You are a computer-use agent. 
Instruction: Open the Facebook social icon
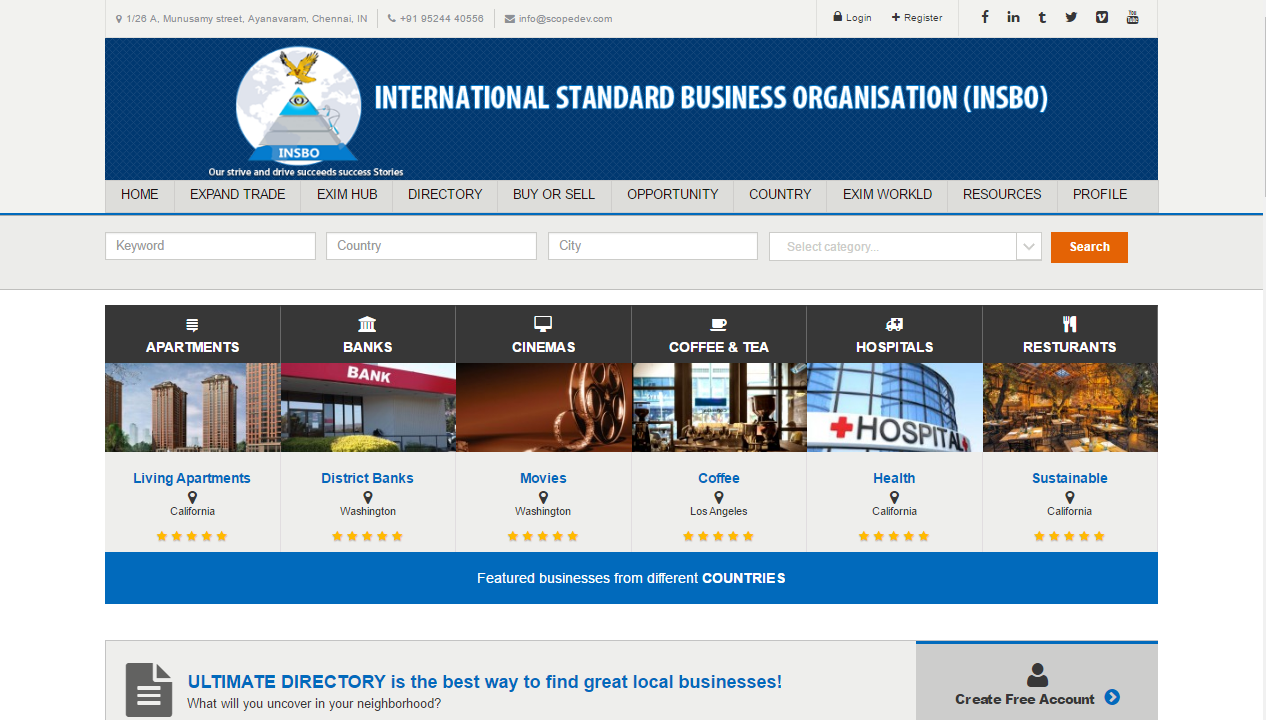tap(985, 17)
